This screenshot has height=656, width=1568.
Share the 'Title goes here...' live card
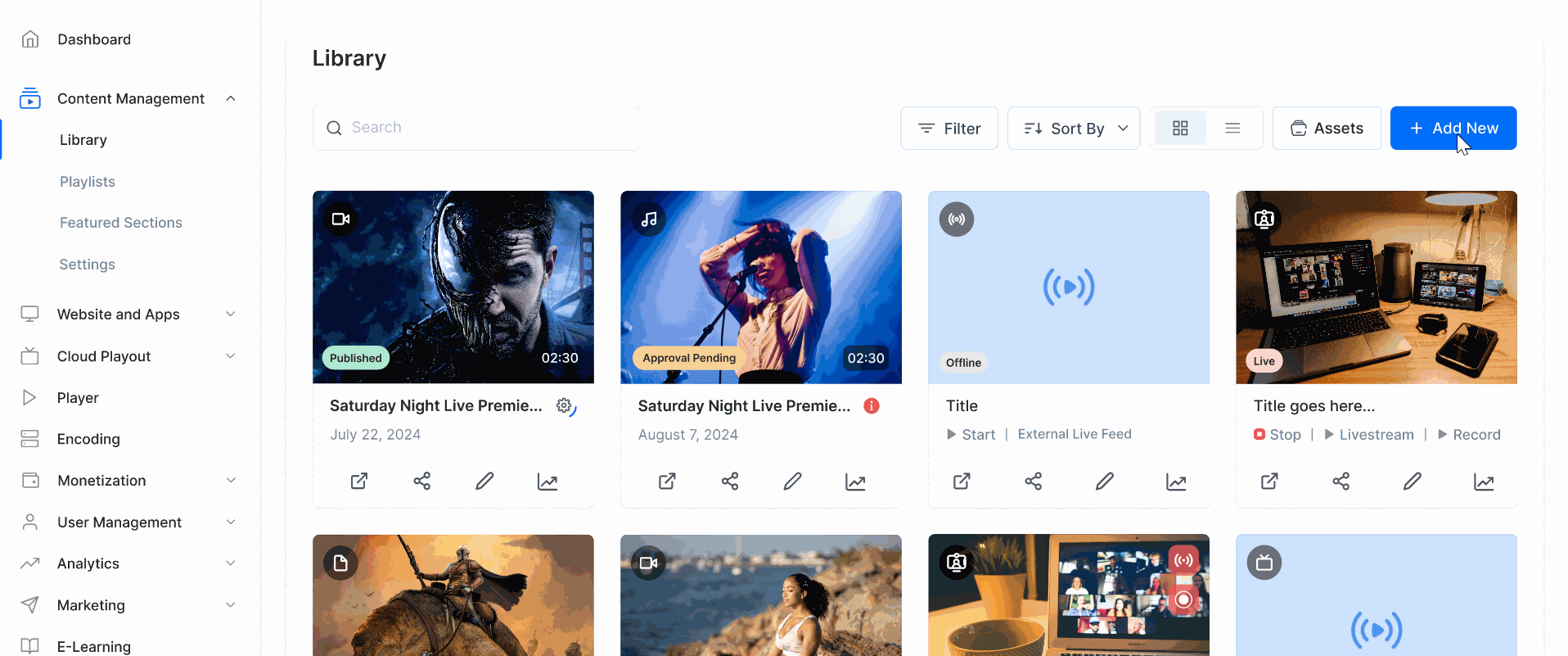tap(1341, 482)
